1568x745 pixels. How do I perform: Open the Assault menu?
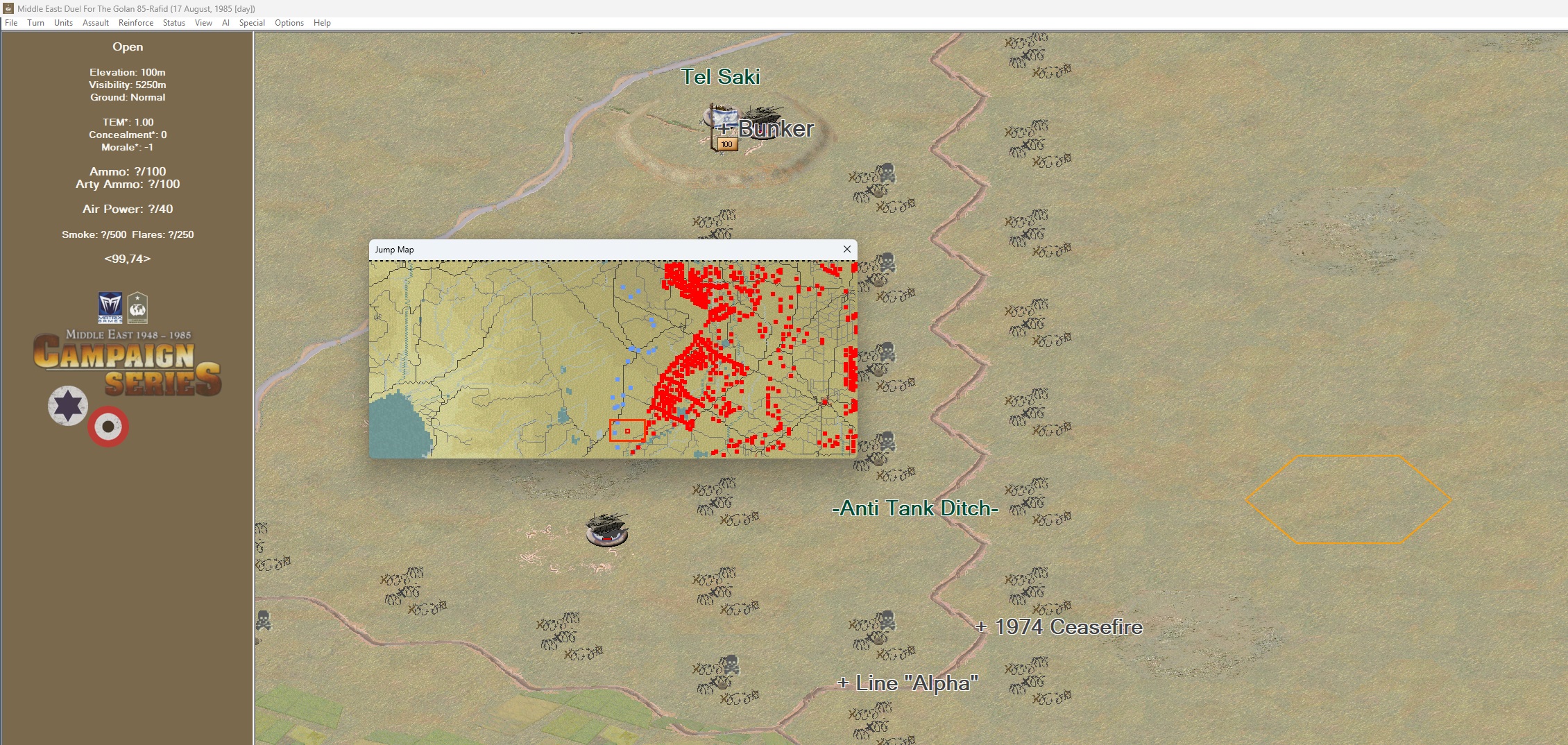coord(96,23)
